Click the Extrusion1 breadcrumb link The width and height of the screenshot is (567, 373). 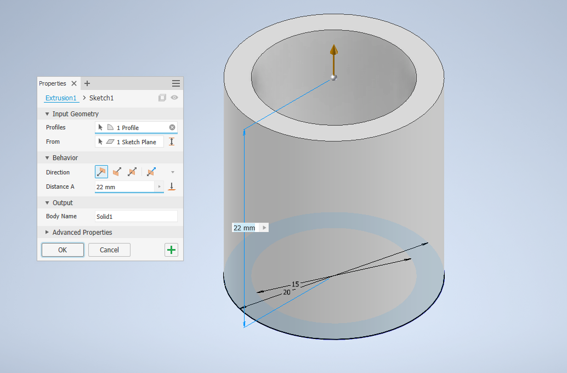pyautogui.click(x=61, y=98)
